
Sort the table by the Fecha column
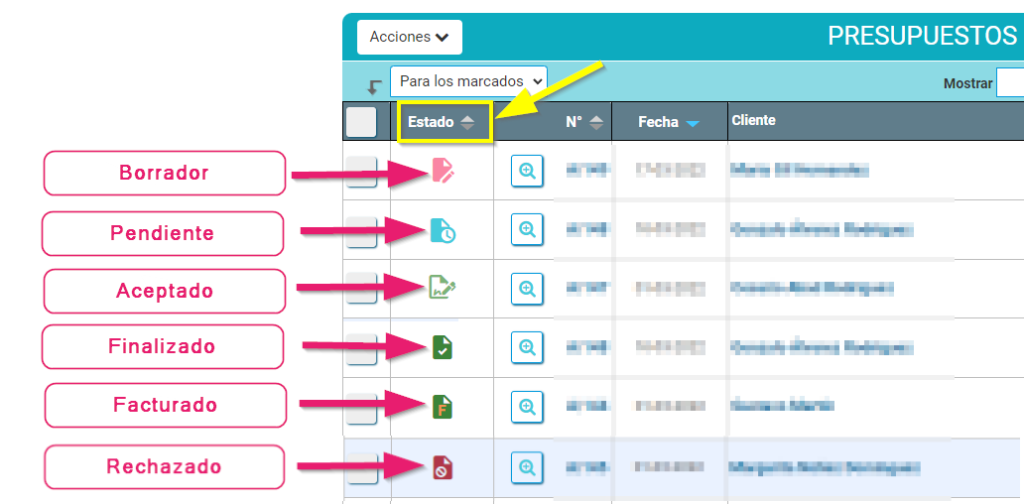tap(669, 122)
